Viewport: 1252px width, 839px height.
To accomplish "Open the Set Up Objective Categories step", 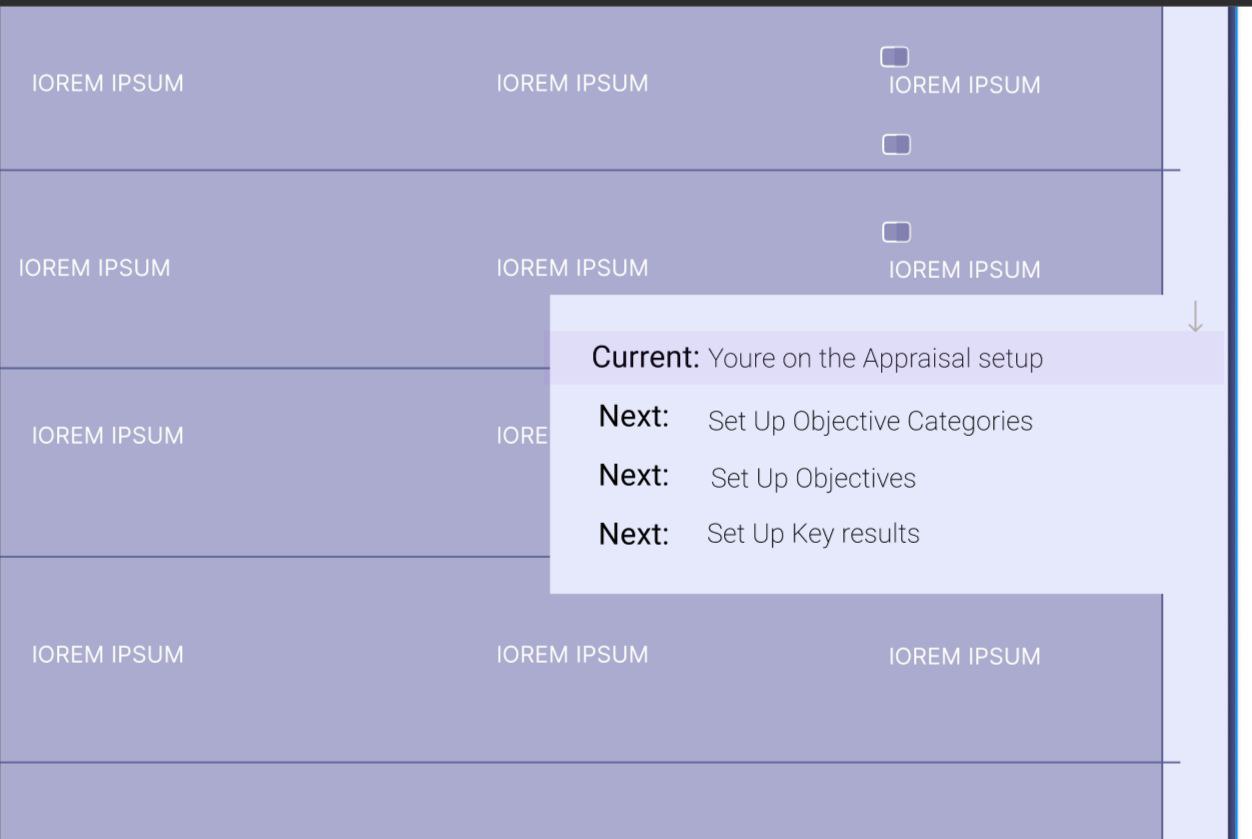I will (x=870, y=421).
